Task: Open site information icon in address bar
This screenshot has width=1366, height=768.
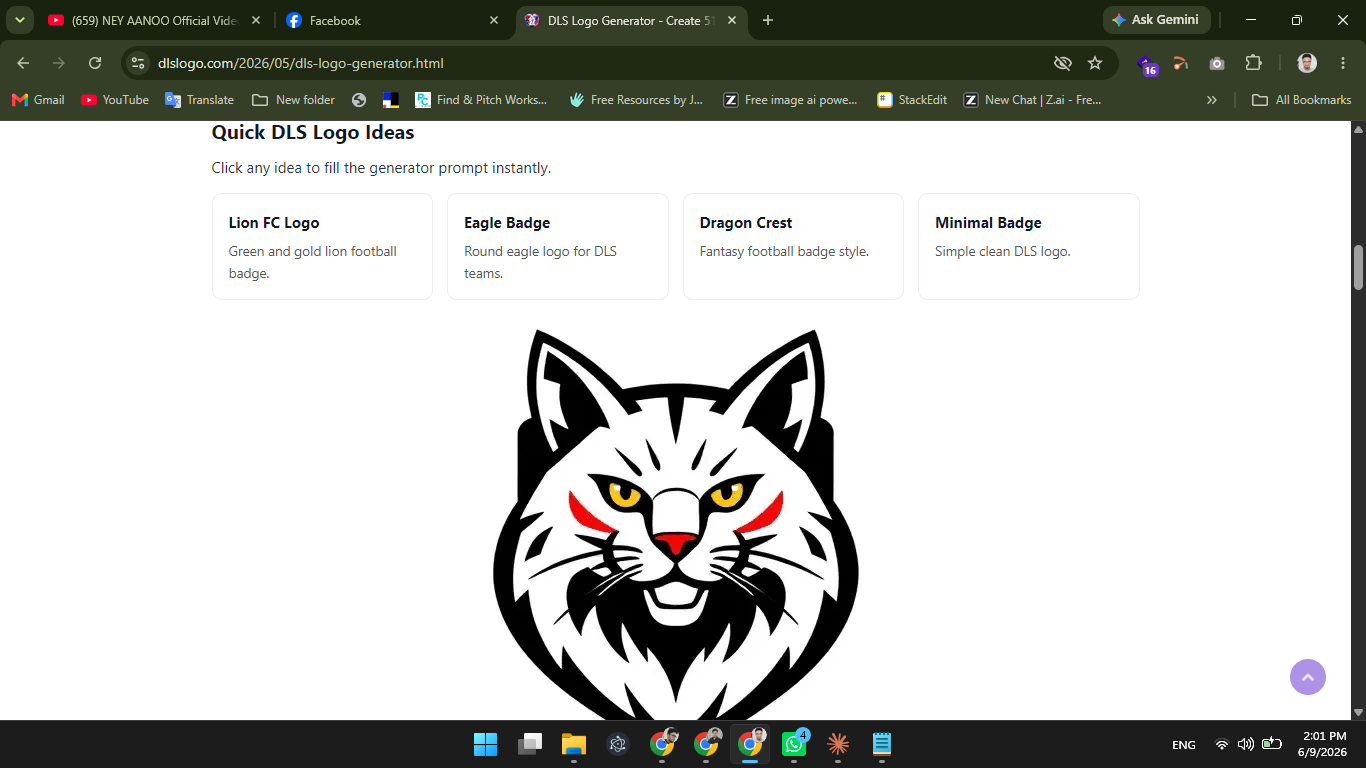Action: pyautogui.click(x=139, y=63)
